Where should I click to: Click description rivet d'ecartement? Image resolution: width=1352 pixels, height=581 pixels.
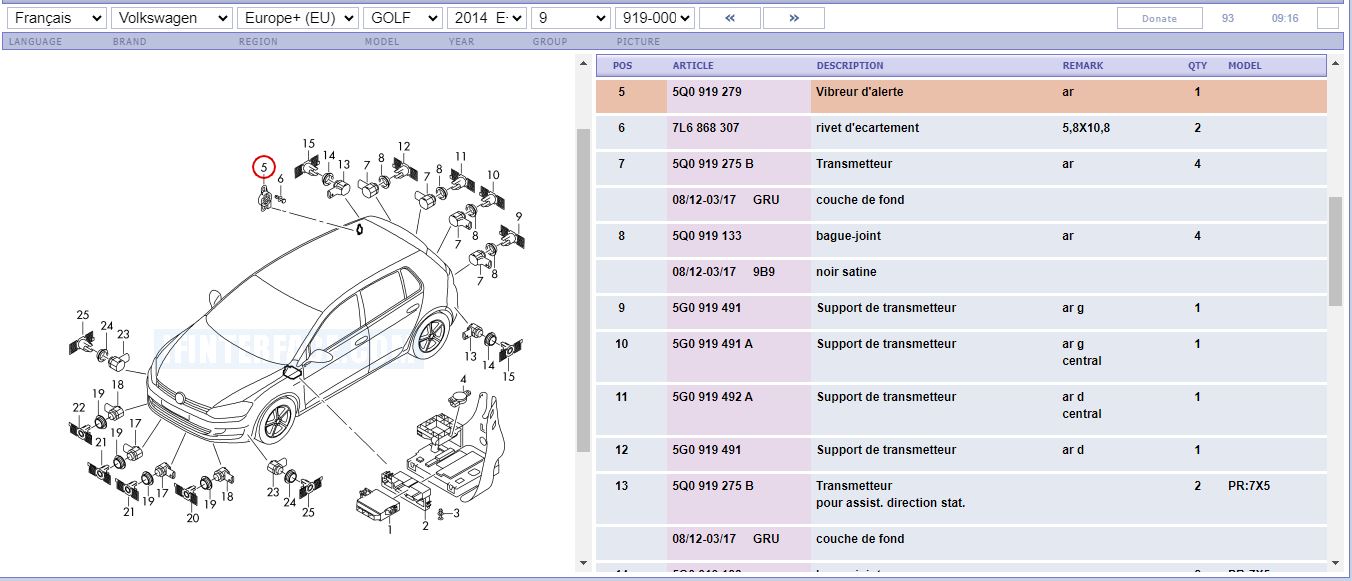click(867, 128)
